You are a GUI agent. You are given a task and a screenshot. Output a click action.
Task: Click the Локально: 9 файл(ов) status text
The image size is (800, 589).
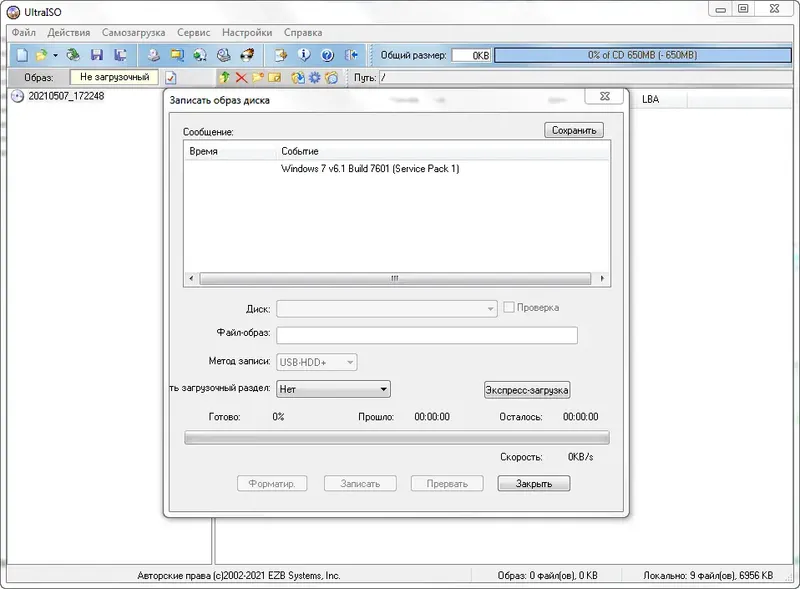pos(708,575)
